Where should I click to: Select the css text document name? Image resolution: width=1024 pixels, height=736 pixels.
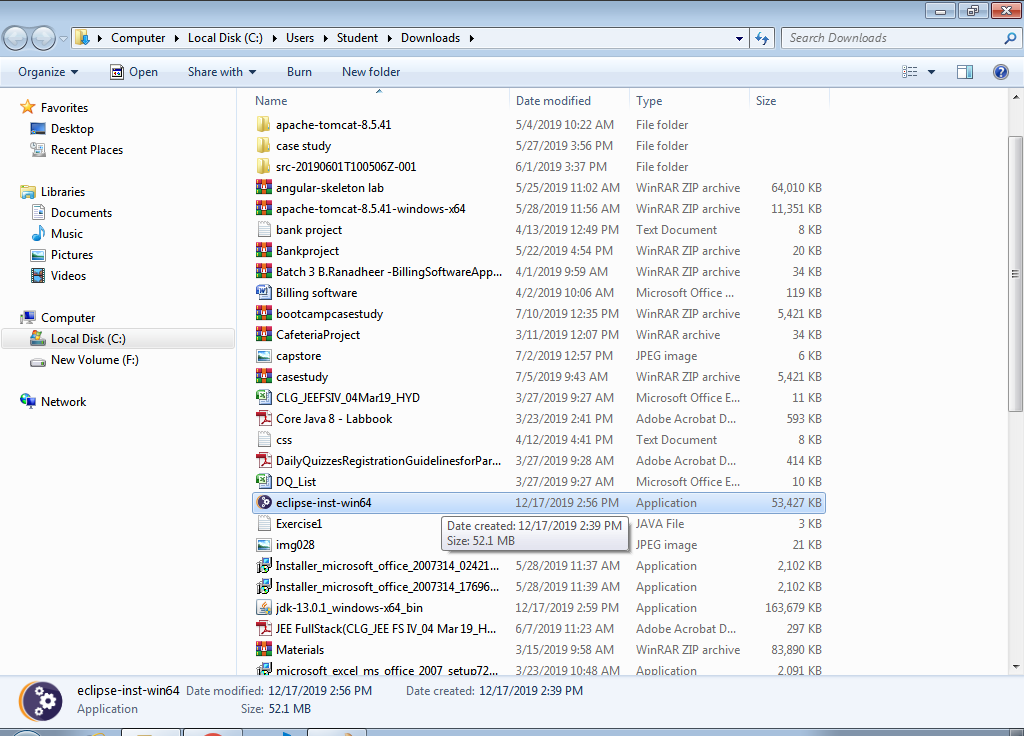(x=283, y=440)
